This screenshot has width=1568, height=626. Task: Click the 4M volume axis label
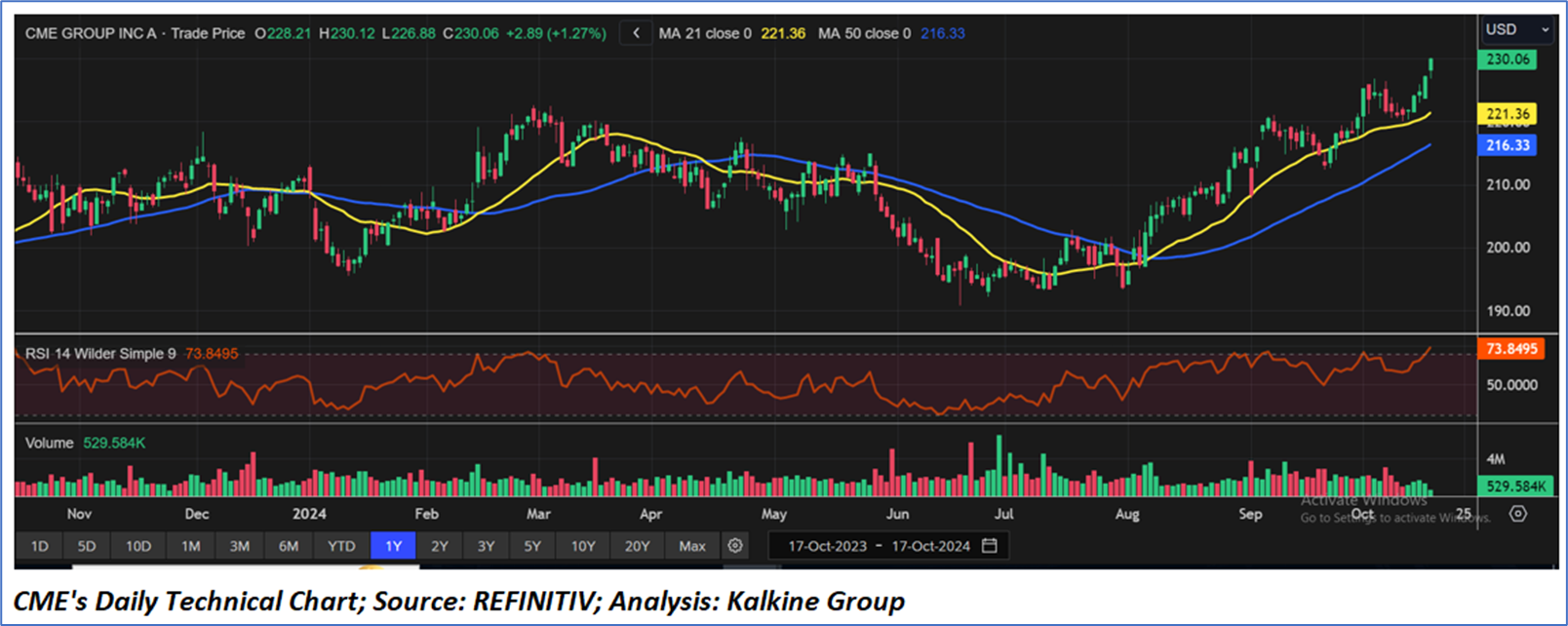(x=1495, y=459)
